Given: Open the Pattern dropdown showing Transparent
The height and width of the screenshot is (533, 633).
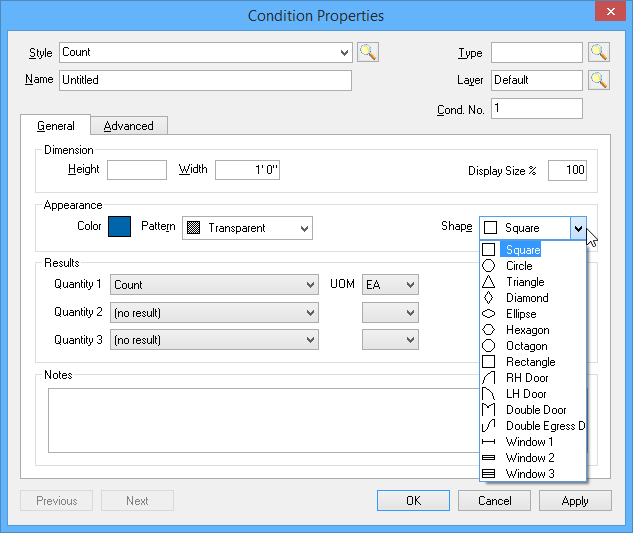Looking at the screenshot, I should (247, 228).
